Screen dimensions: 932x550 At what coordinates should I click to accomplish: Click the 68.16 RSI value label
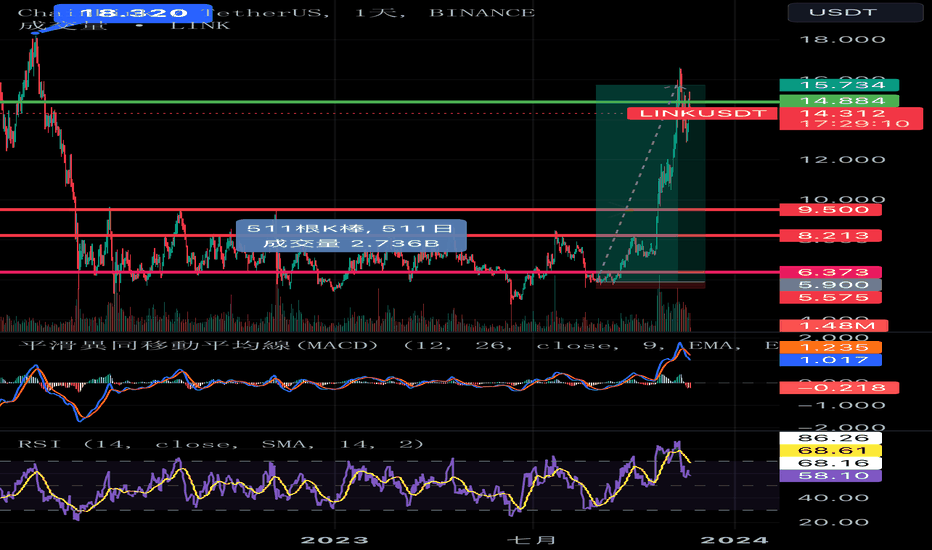tap(830, 463)
